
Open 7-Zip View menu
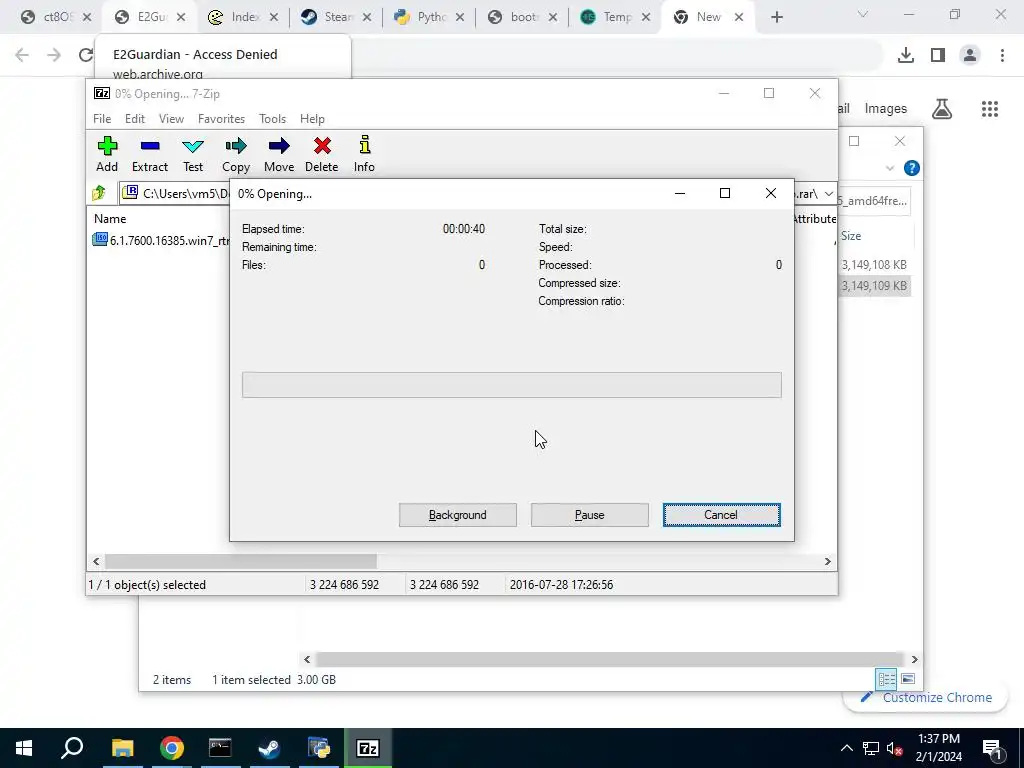click(171, 119)
